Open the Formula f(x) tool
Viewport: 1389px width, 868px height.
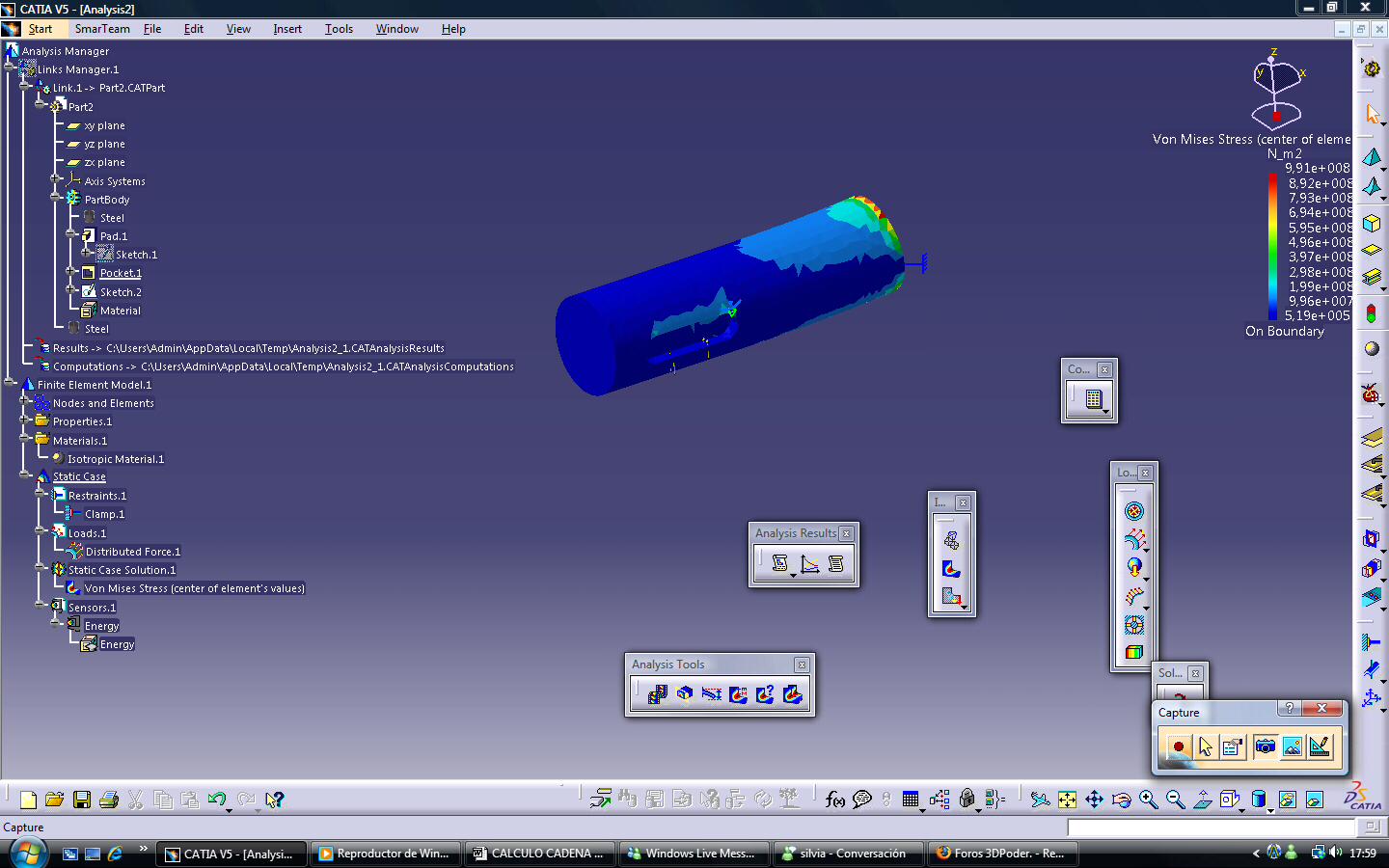point(835,800)
